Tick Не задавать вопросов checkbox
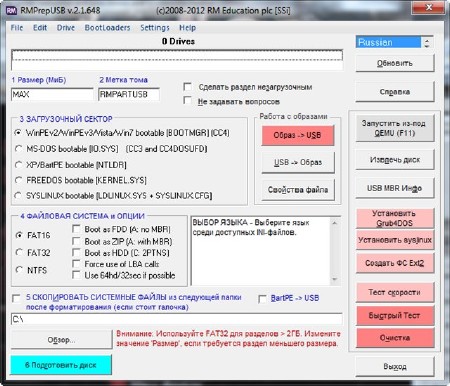This screenshot has height=386, width=450. (188, 101)
